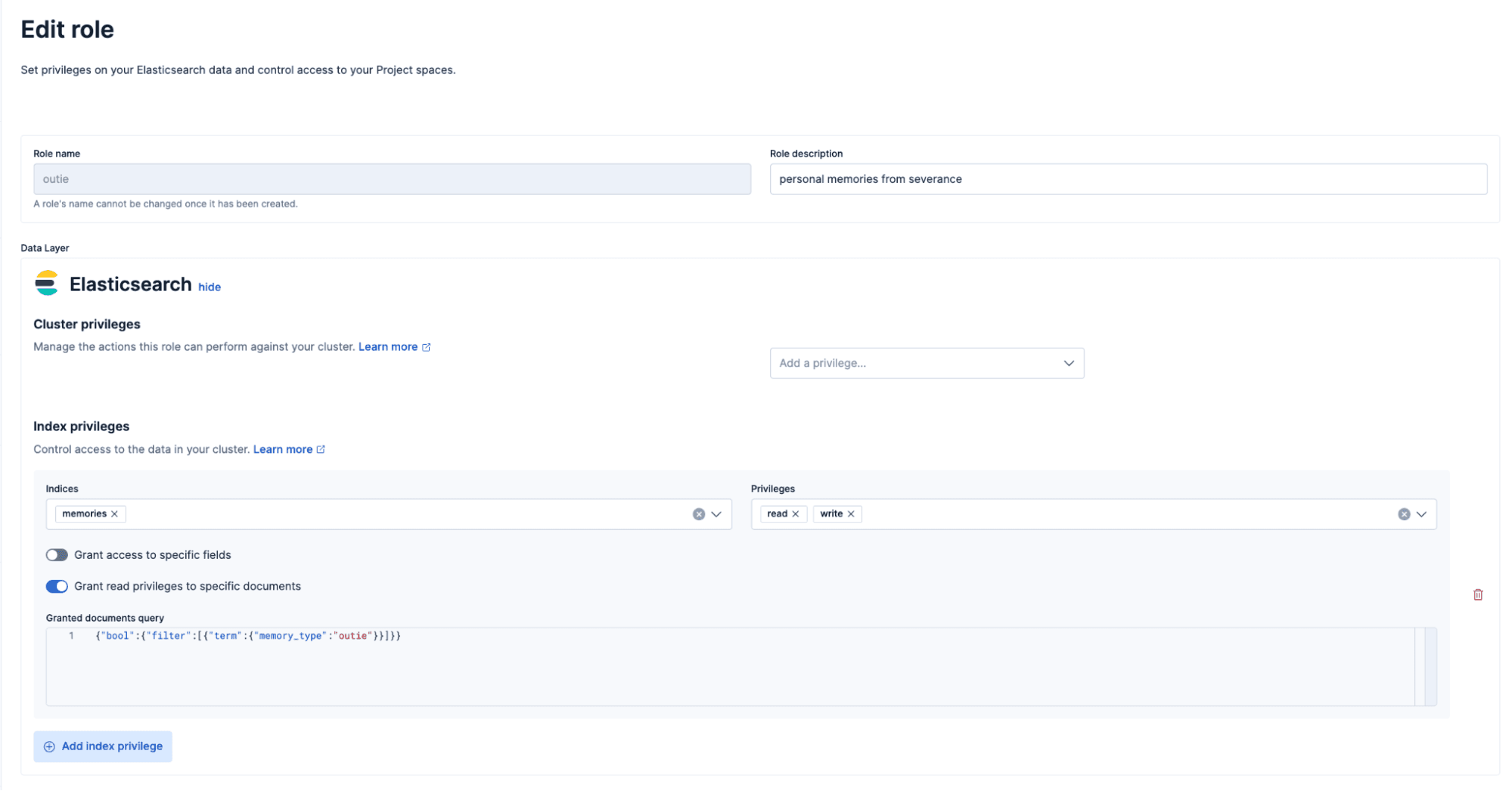This screenshot has width=1512, height=791.
Task: Open the external link icon beside Cluster privileges Learn more
Action: [427, 346]
